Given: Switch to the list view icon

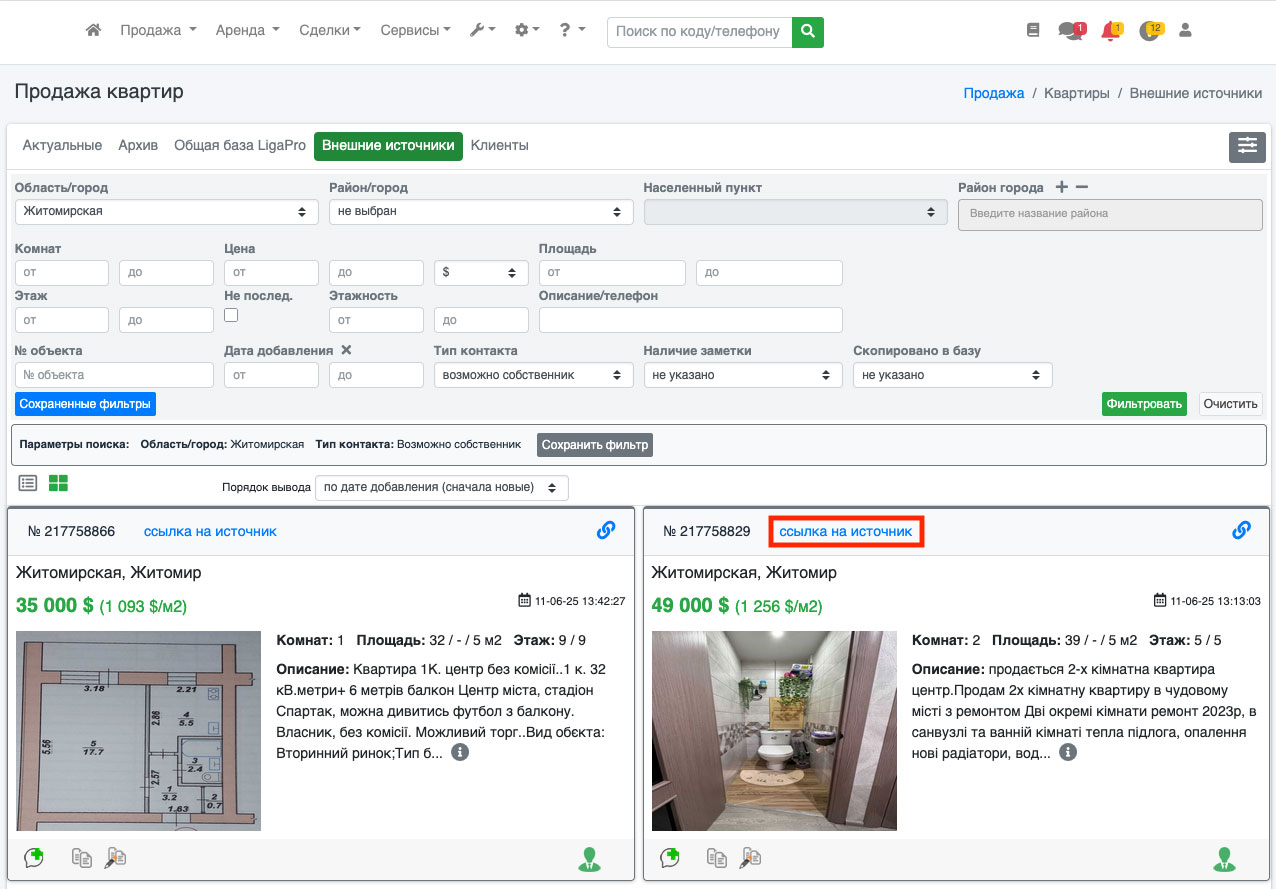Looking at the screenshot, I should click(28, 483).
